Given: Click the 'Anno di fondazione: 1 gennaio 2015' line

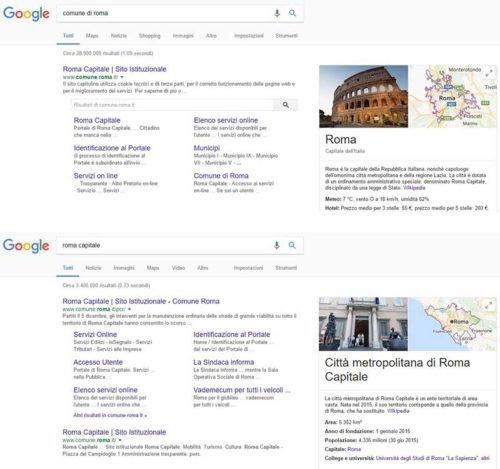Looking at the screenshot, I should pyautogui.click(x=367, y=431).
